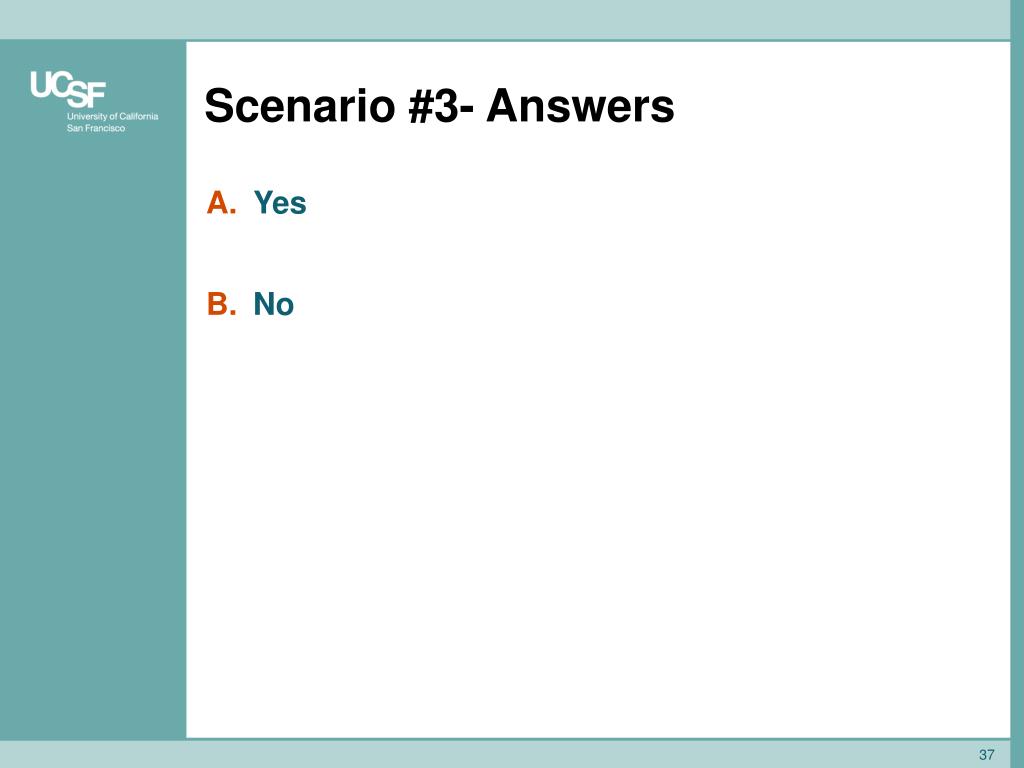Choose the 'Yes' answer option
The image size is (1024, 768).
280,202
